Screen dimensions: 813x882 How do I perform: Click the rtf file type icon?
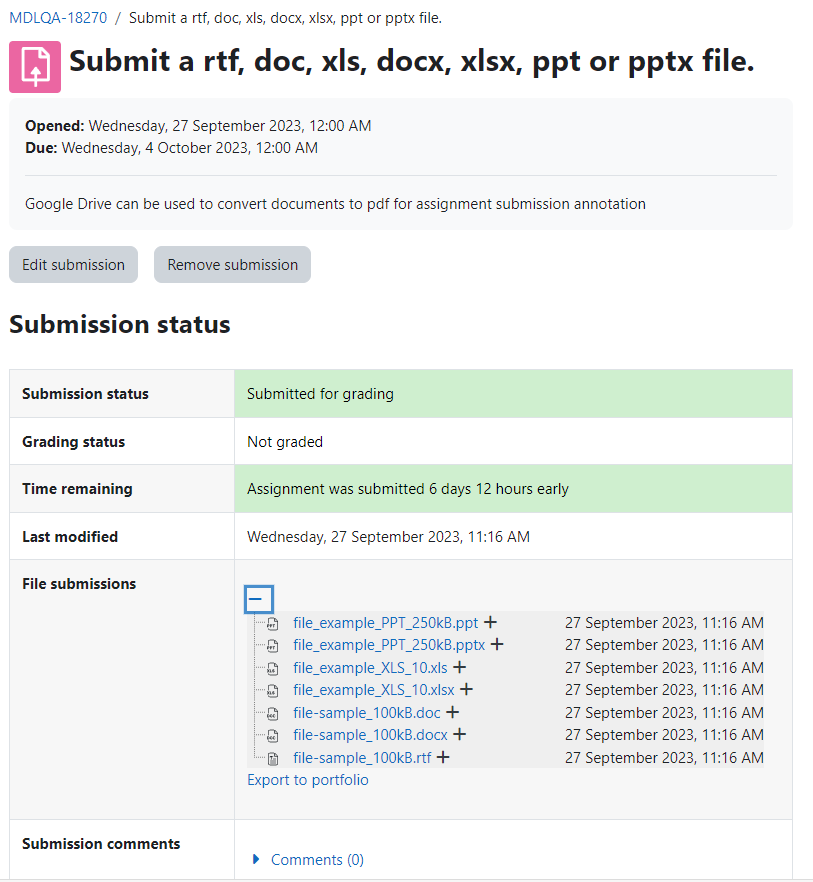click(x=273, y=758)
